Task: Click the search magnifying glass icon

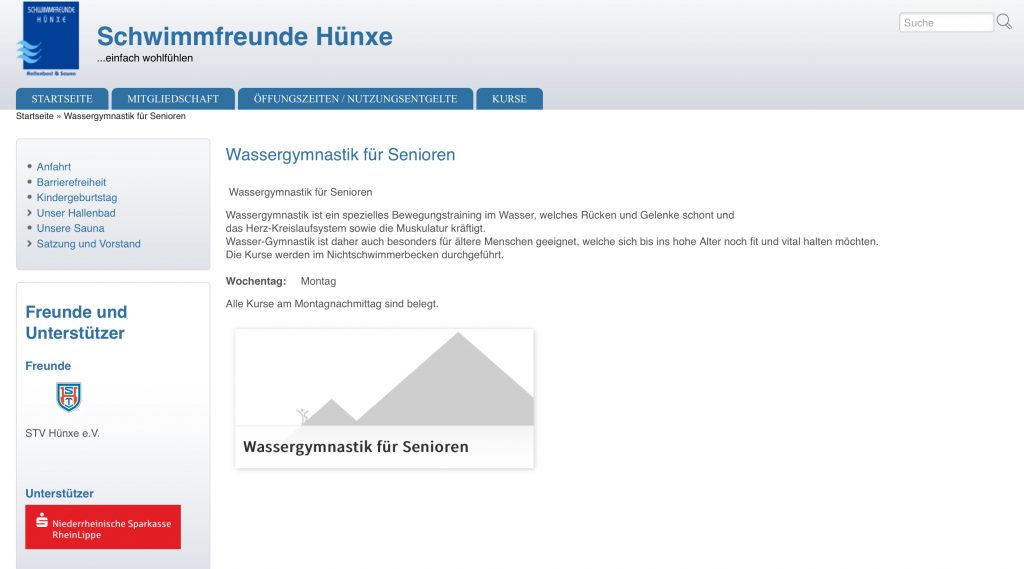Action: pos(1004,22)
